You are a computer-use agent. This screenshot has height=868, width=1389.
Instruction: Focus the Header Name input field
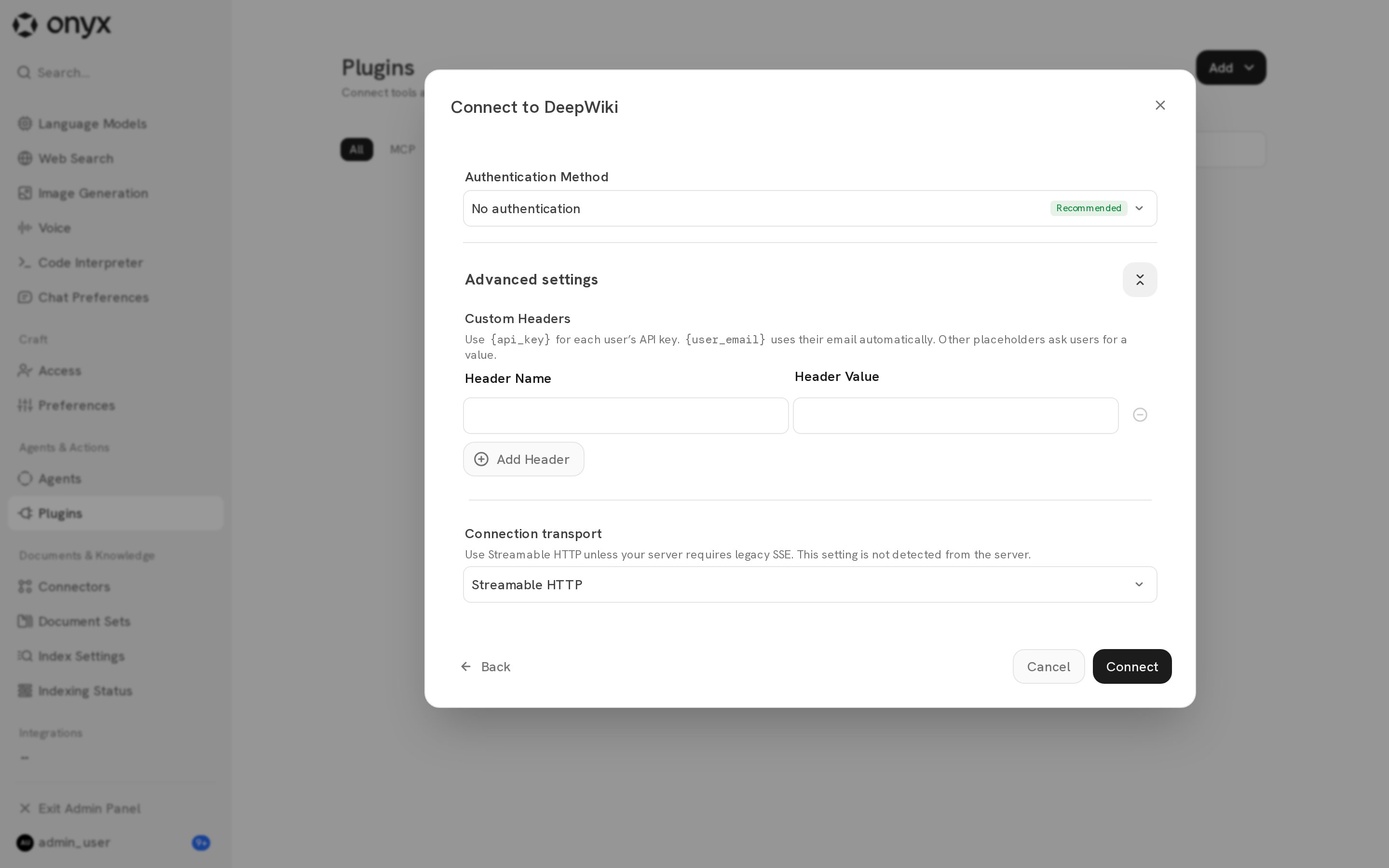pyautogui.click(x=626, y=416)
